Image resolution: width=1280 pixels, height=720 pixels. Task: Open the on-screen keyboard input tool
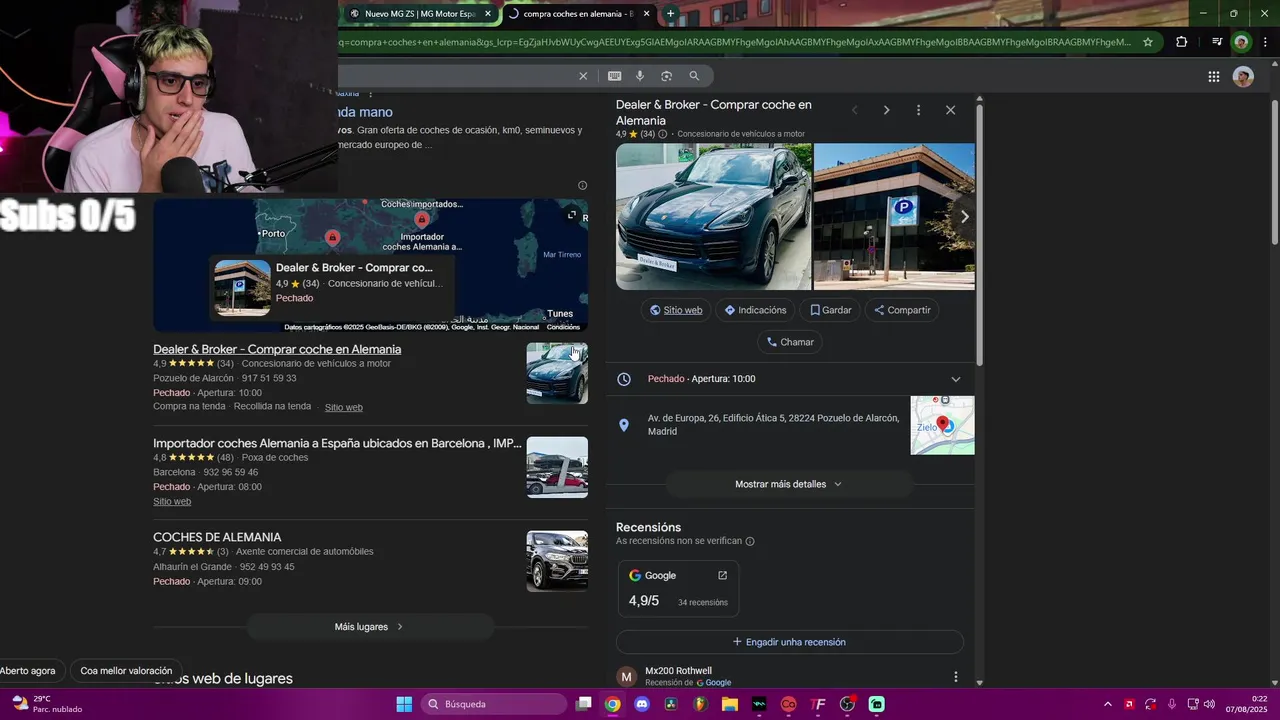614,76
